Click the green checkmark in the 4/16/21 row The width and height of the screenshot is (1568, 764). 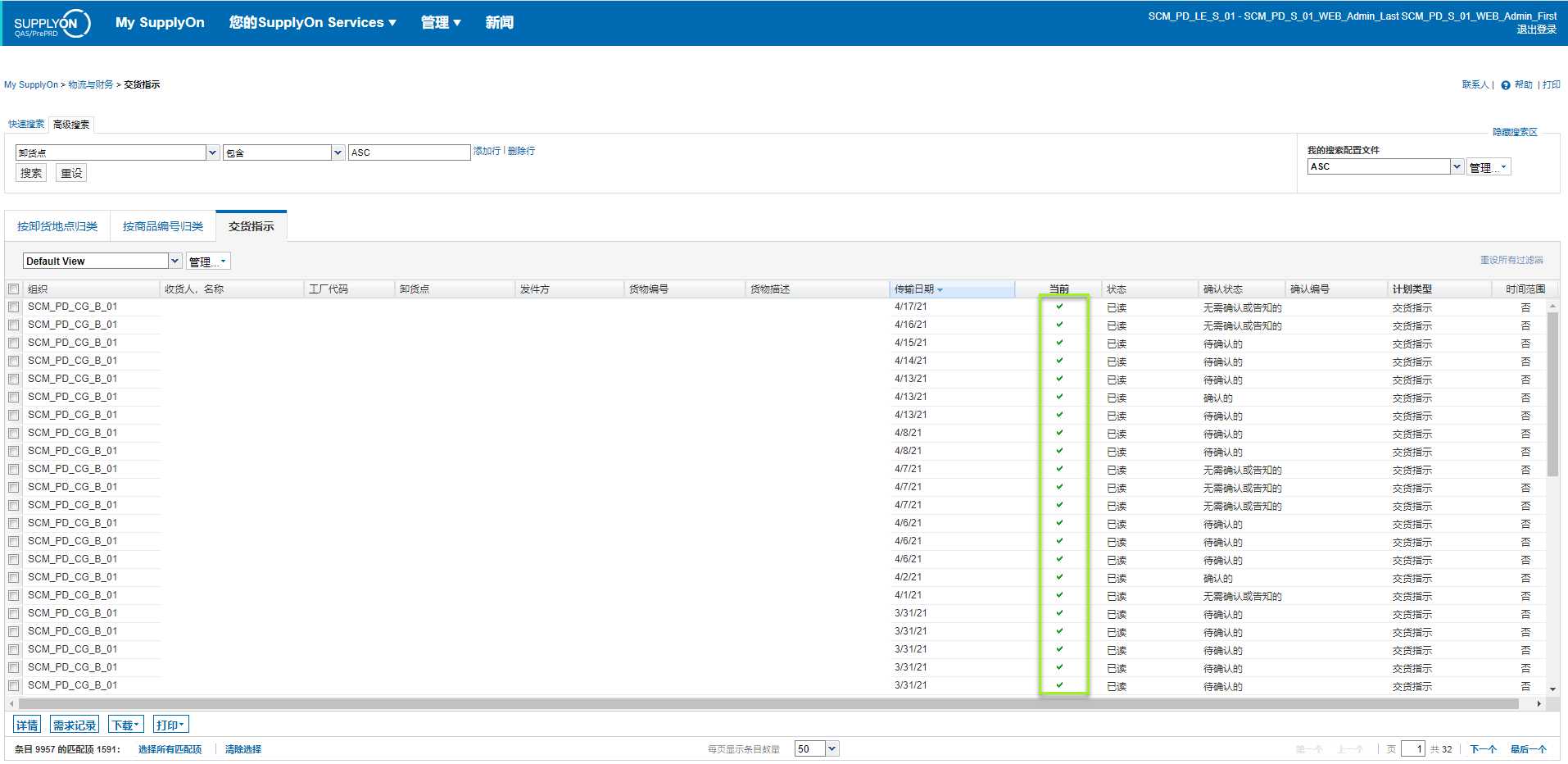pyautogui.click(x=1059, y=325)
